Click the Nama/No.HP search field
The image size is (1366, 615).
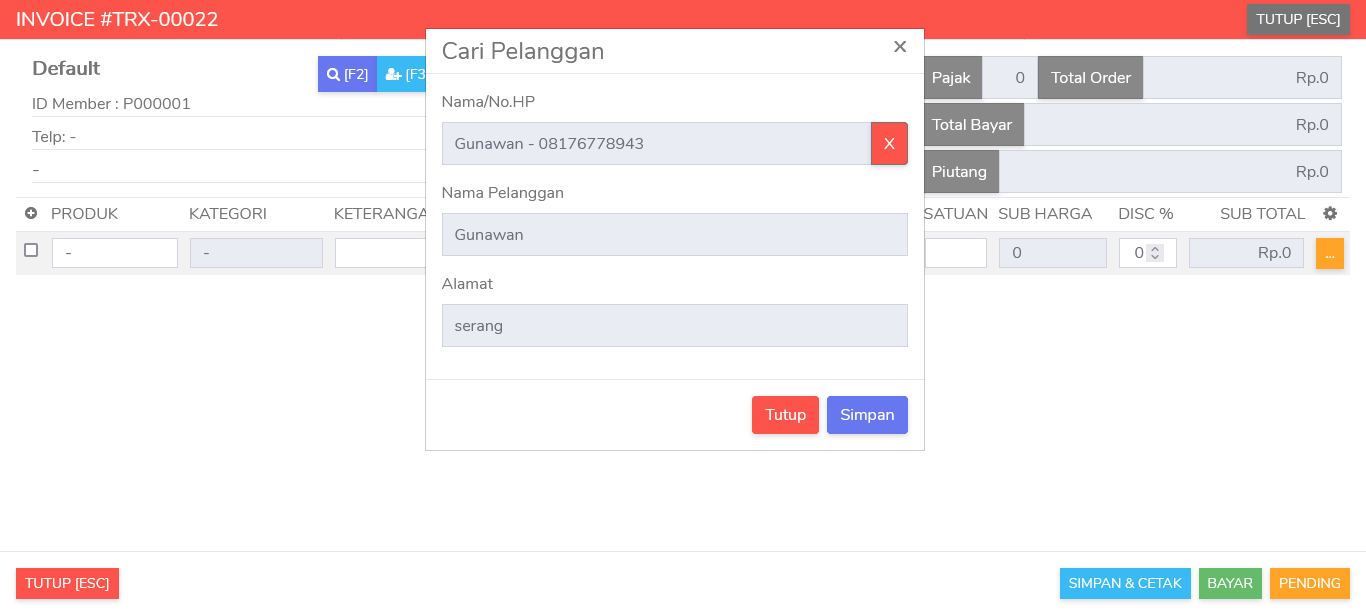coord(656,144)
